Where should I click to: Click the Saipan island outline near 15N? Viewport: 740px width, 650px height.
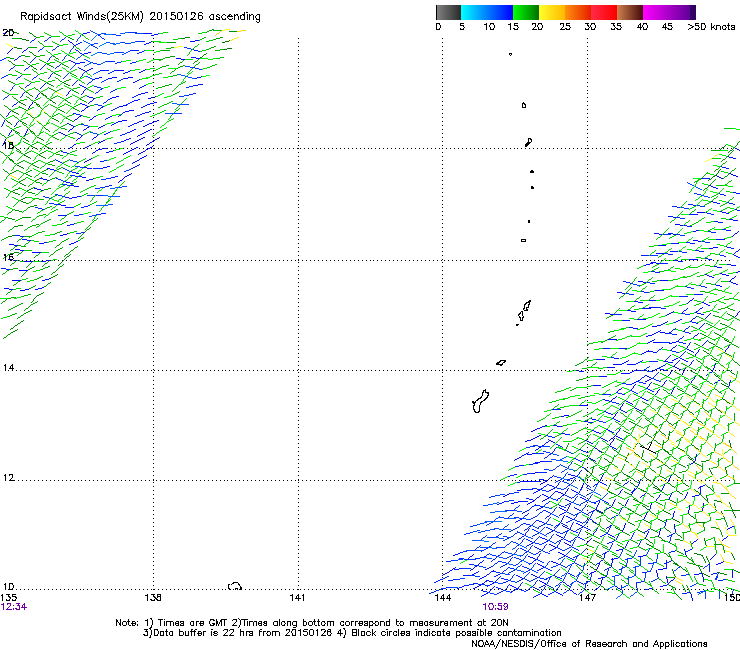click(527, 306)
